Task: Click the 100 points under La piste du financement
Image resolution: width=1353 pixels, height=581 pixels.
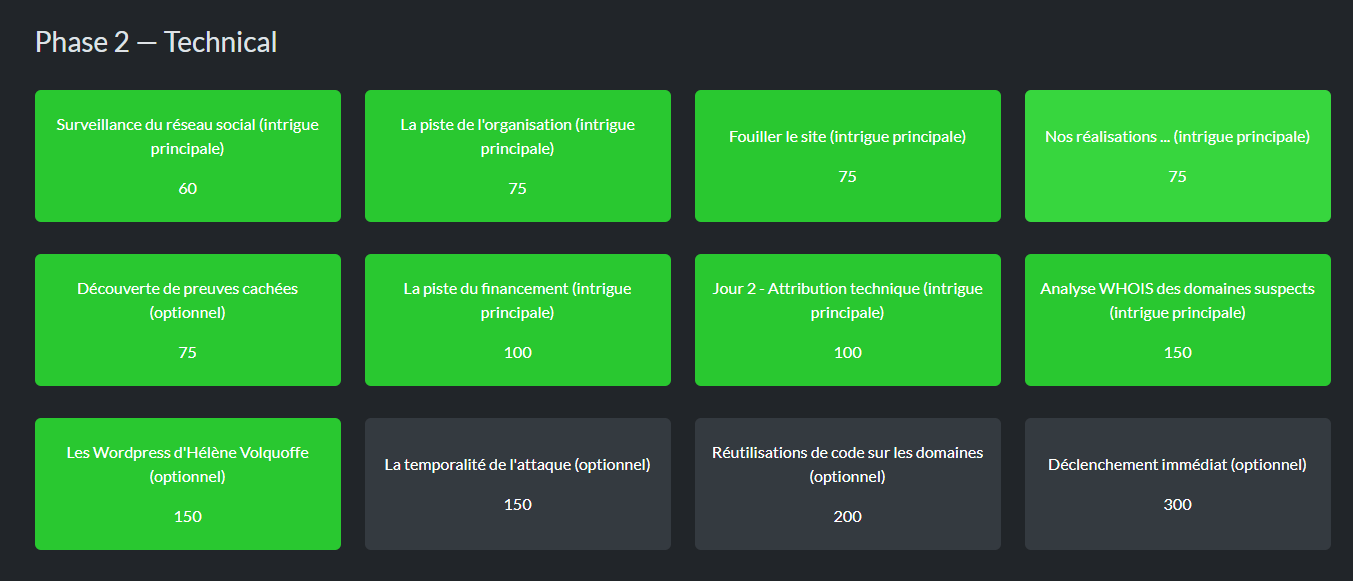Action: coord(517,353)
